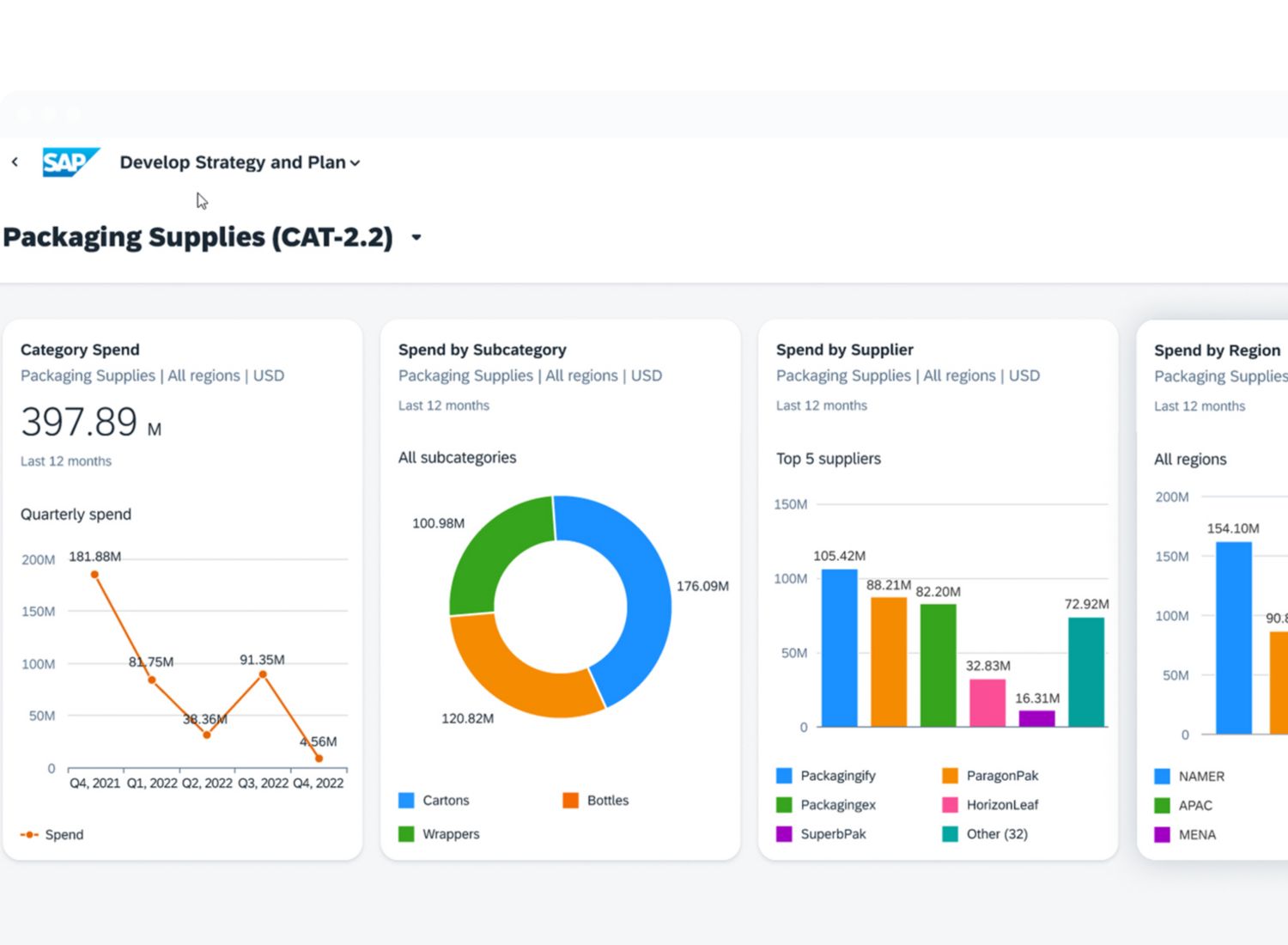Click the HorizonLeaf pink legend icon
Screen dimensions: 1288x945
950,805
